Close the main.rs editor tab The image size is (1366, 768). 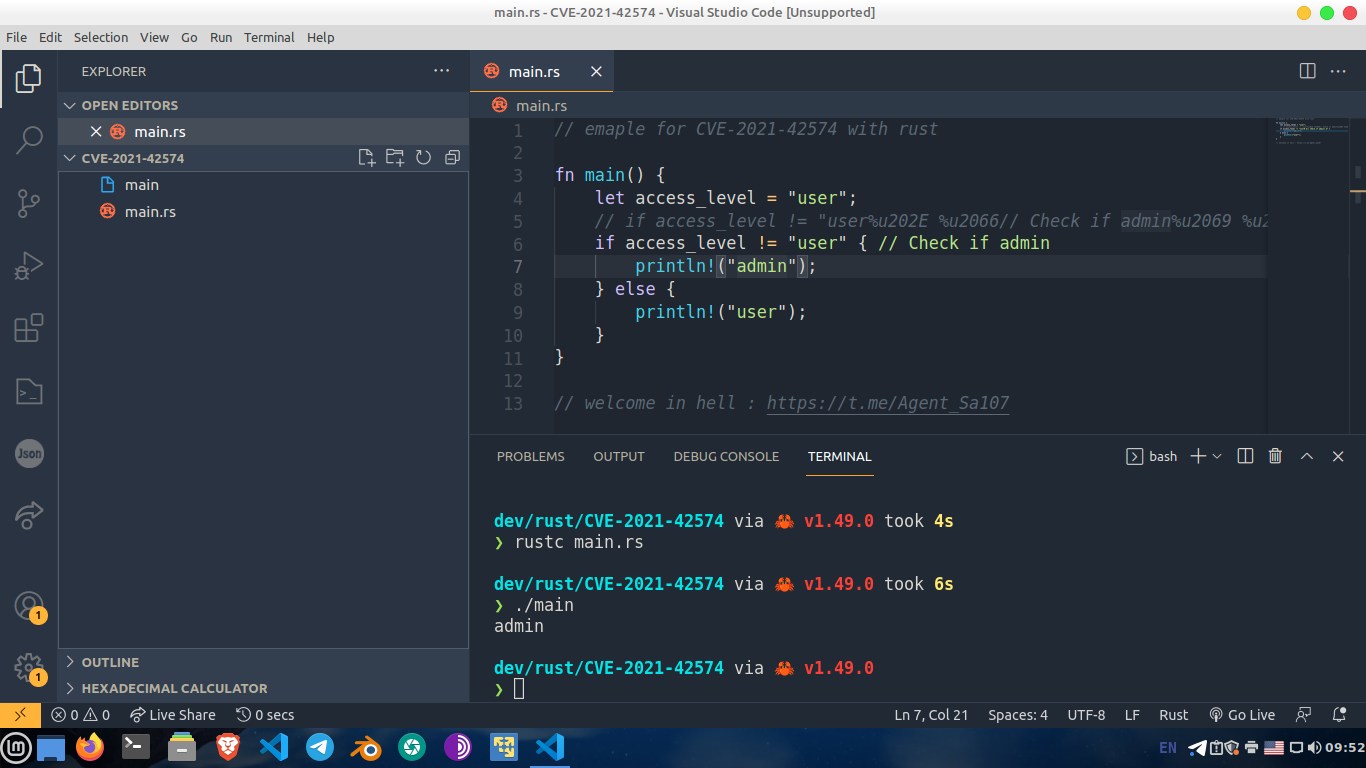(596, 72)
